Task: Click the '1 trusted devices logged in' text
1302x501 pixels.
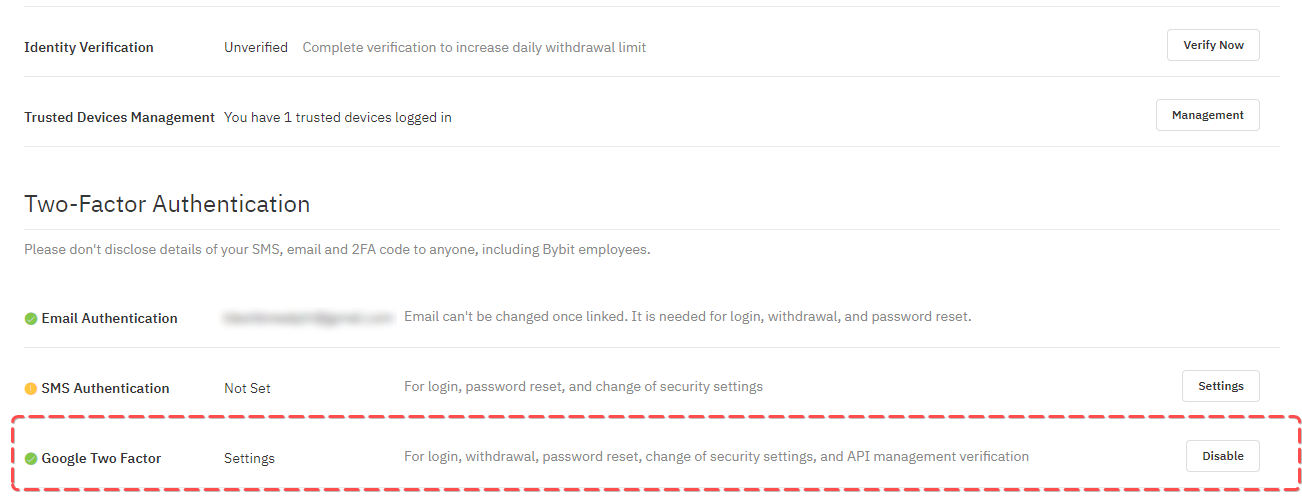Action: 338,117
